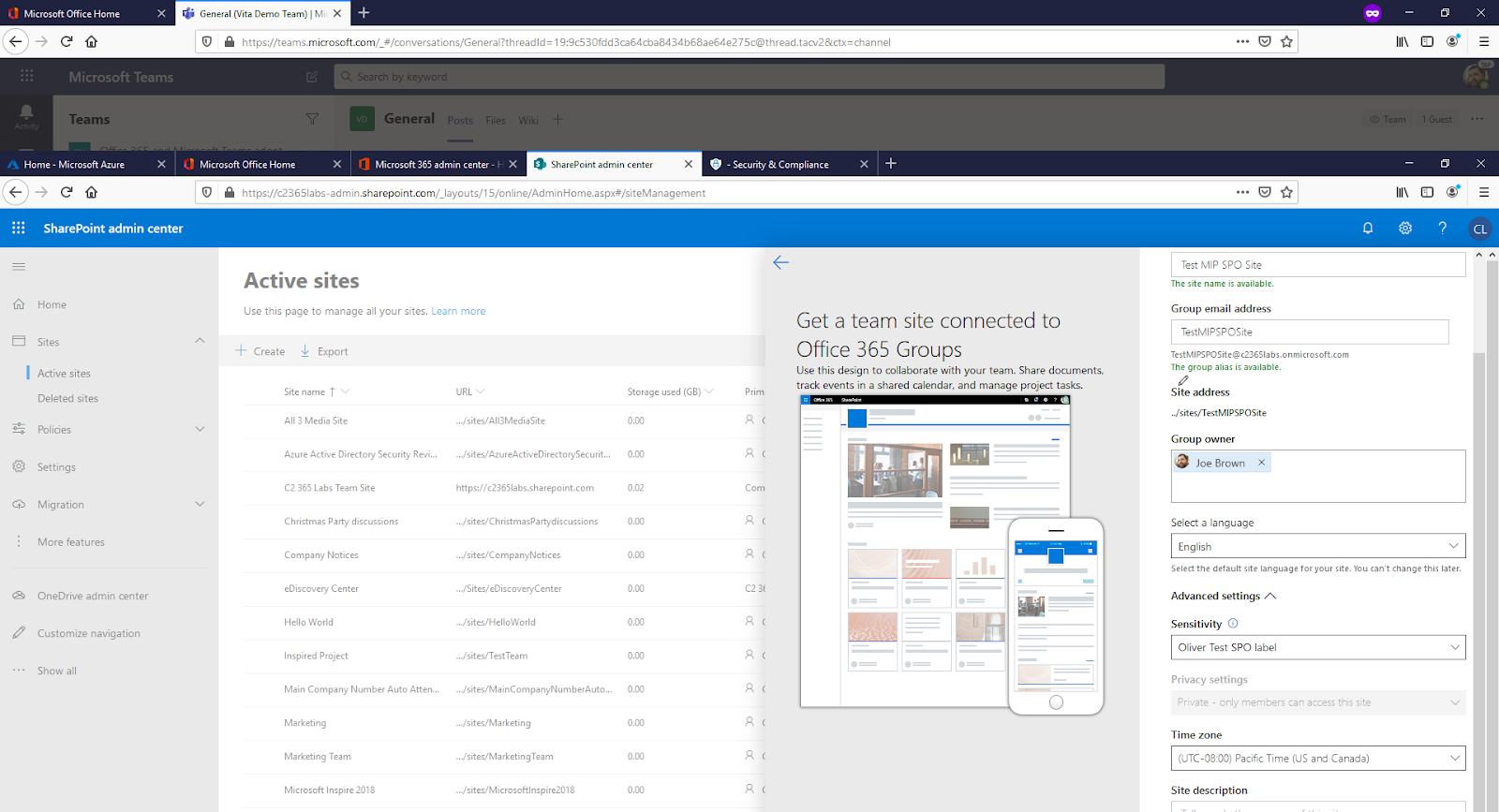Click the Learn more link
Viewport: 1499px width, 812px height.
pyautogui.click(x=458, y=311)
